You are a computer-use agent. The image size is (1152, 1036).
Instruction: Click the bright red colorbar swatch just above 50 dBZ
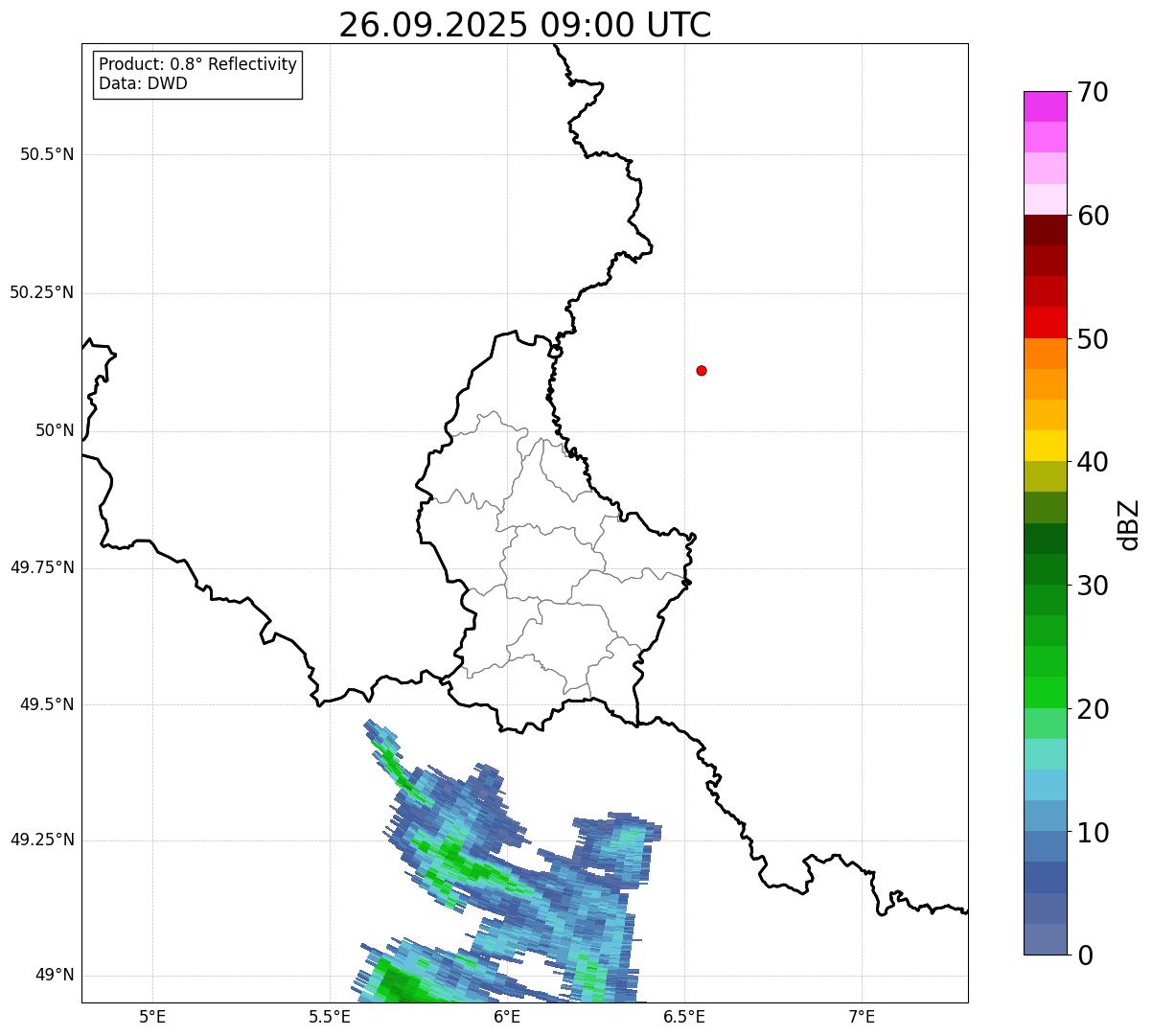tap(1045, 323)
